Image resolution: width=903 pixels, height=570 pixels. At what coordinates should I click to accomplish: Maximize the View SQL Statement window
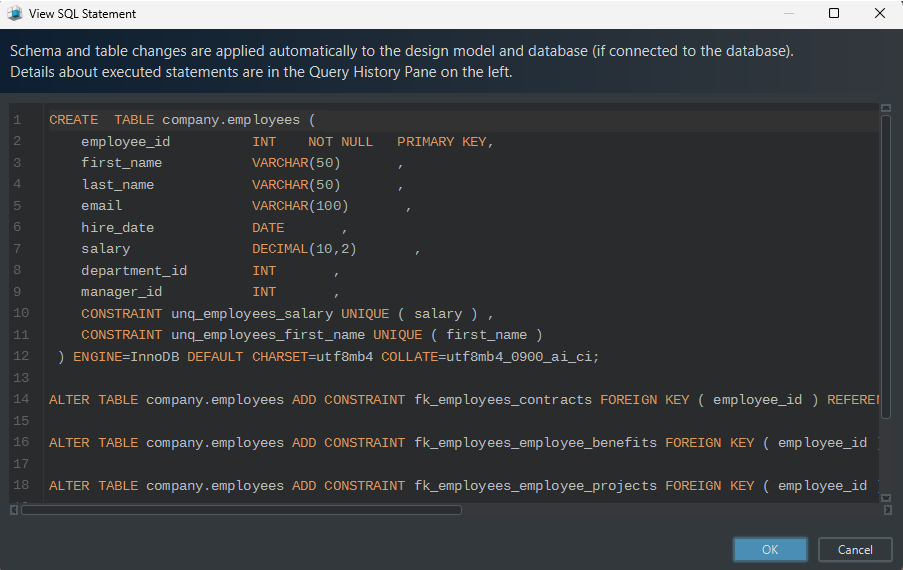coord(834,13)
